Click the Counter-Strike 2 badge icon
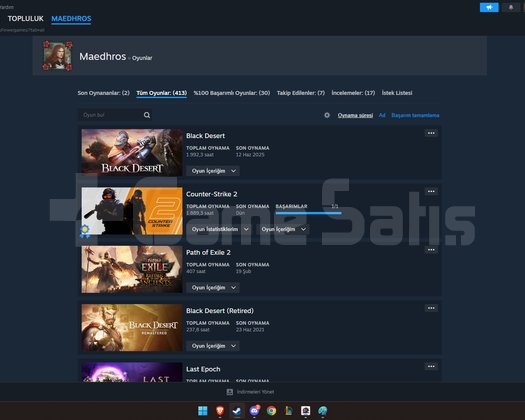The height and width of the screenshot is (420, 525). [x=85, y=230]
